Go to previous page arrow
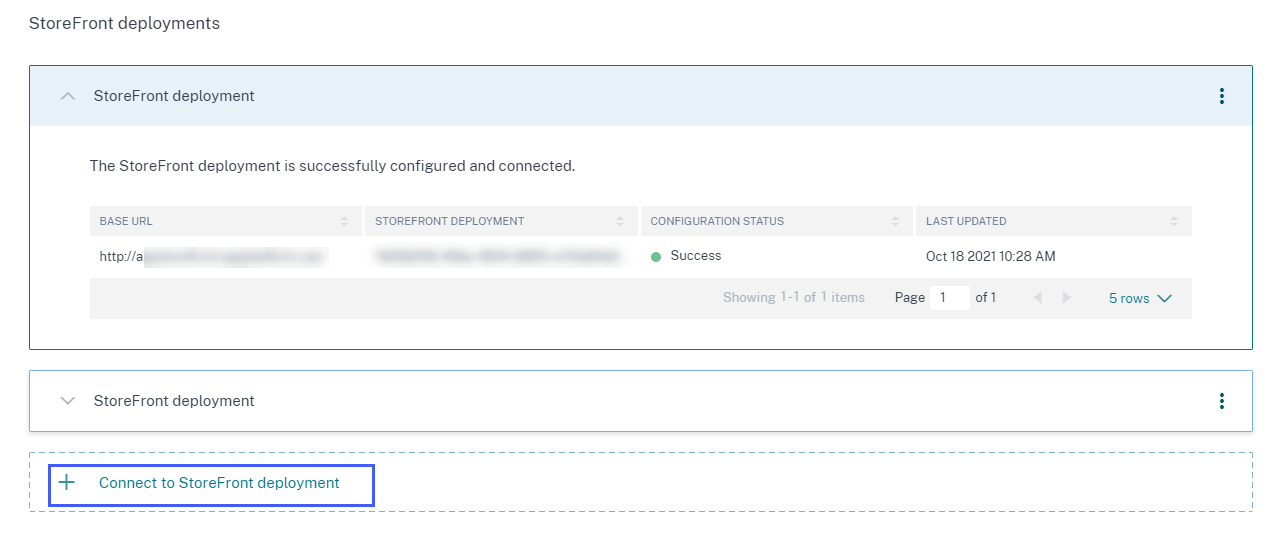Viewport: 1282px width, 536px height. click(x=1037, y=298)
